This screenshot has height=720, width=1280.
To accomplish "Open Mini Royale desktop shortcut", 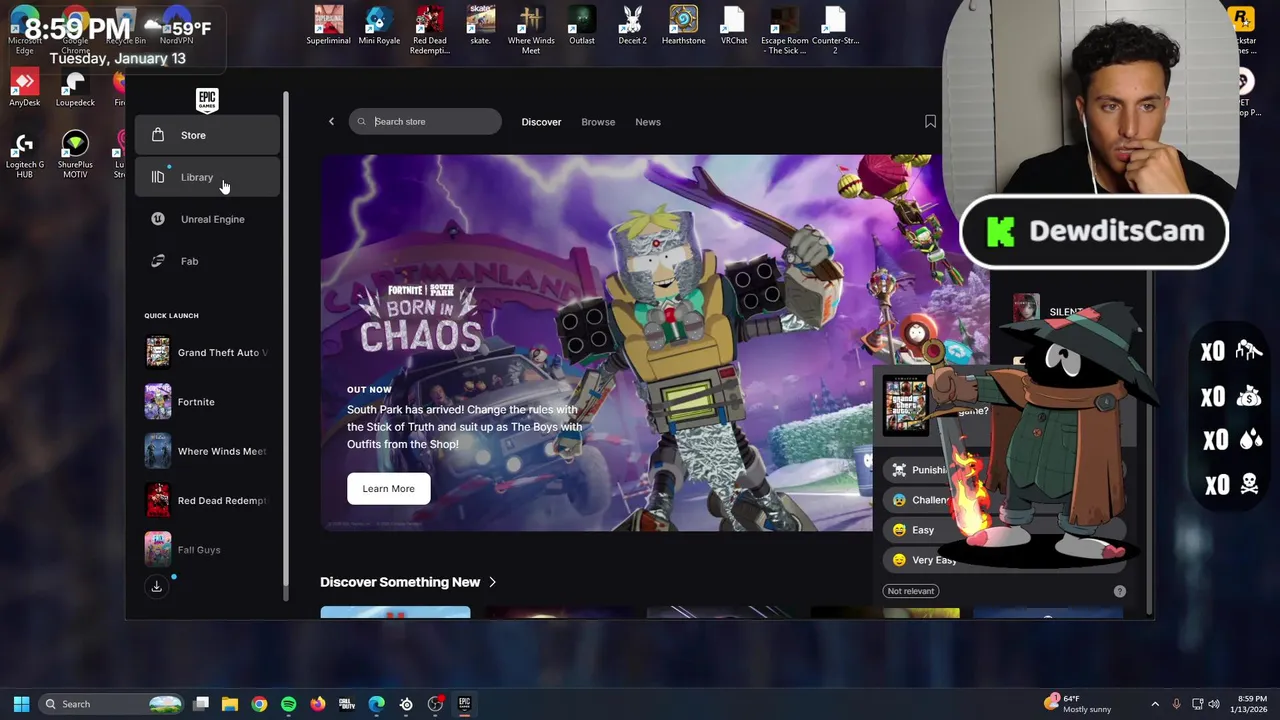I will (379, 26).
